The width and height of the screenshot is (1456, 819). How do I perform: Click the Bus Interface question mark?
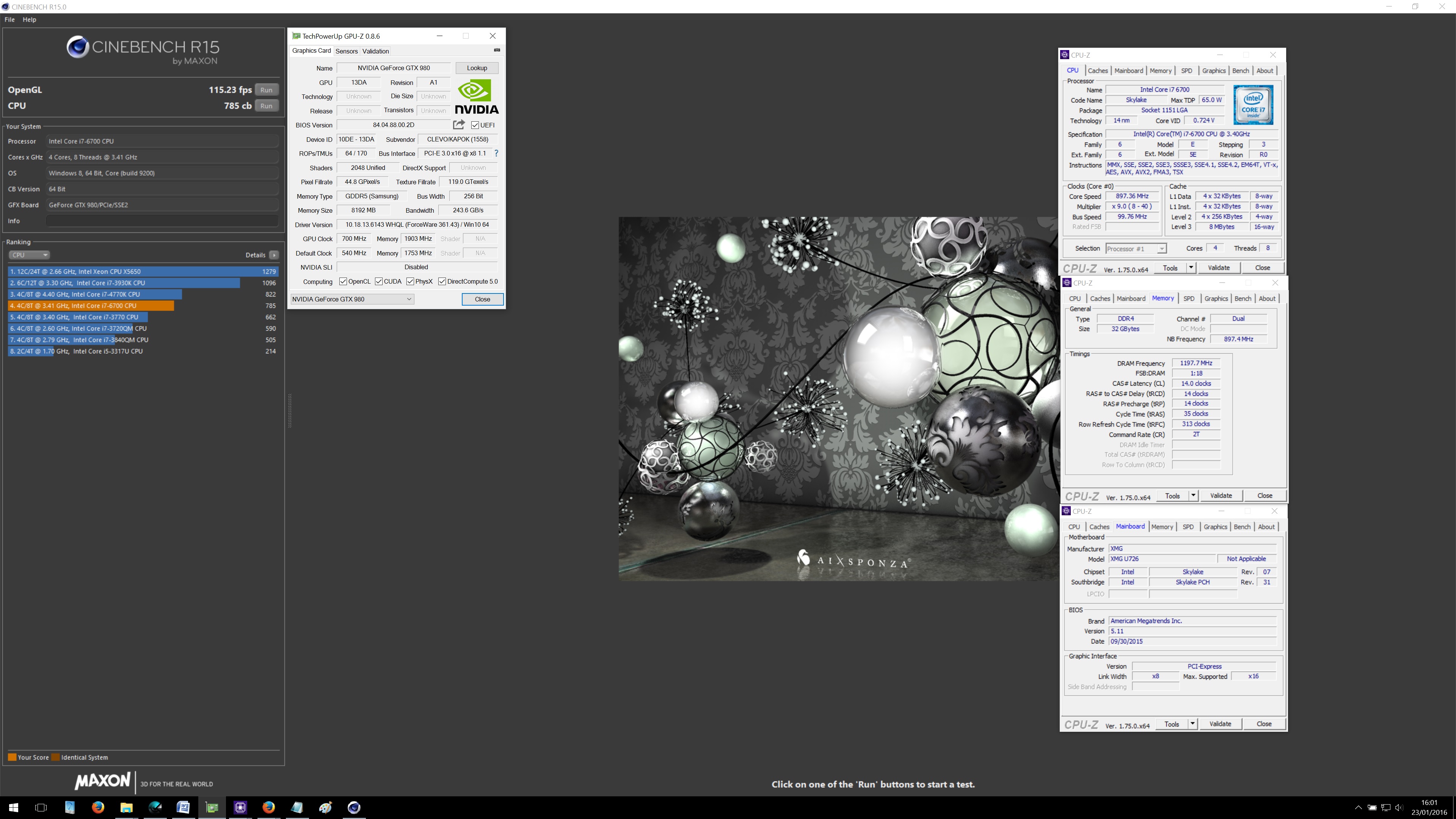pyautogui.click(x=496, y=153)
